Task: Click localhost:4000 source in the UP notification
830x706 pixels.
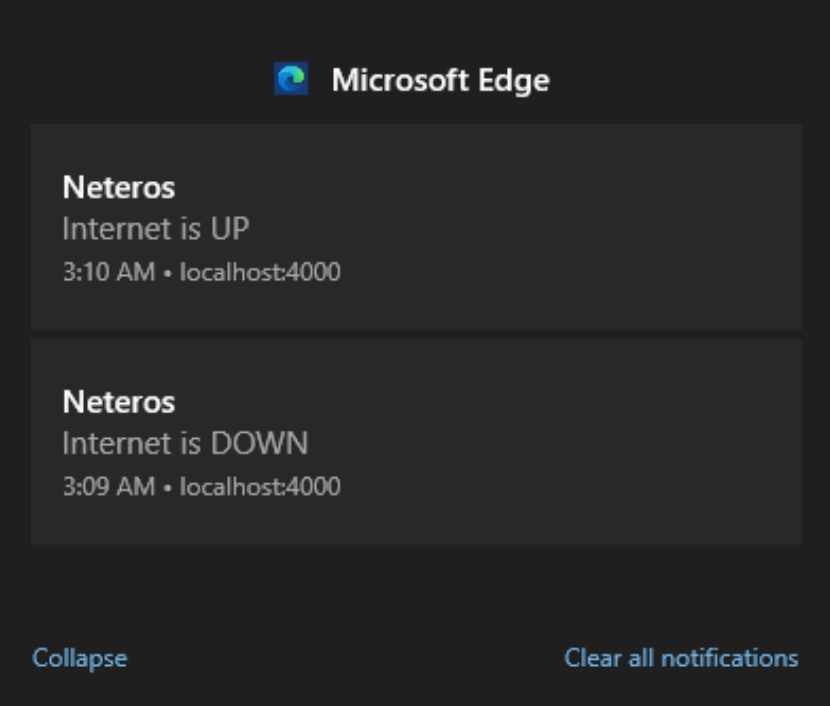Action: click(260, 272)
